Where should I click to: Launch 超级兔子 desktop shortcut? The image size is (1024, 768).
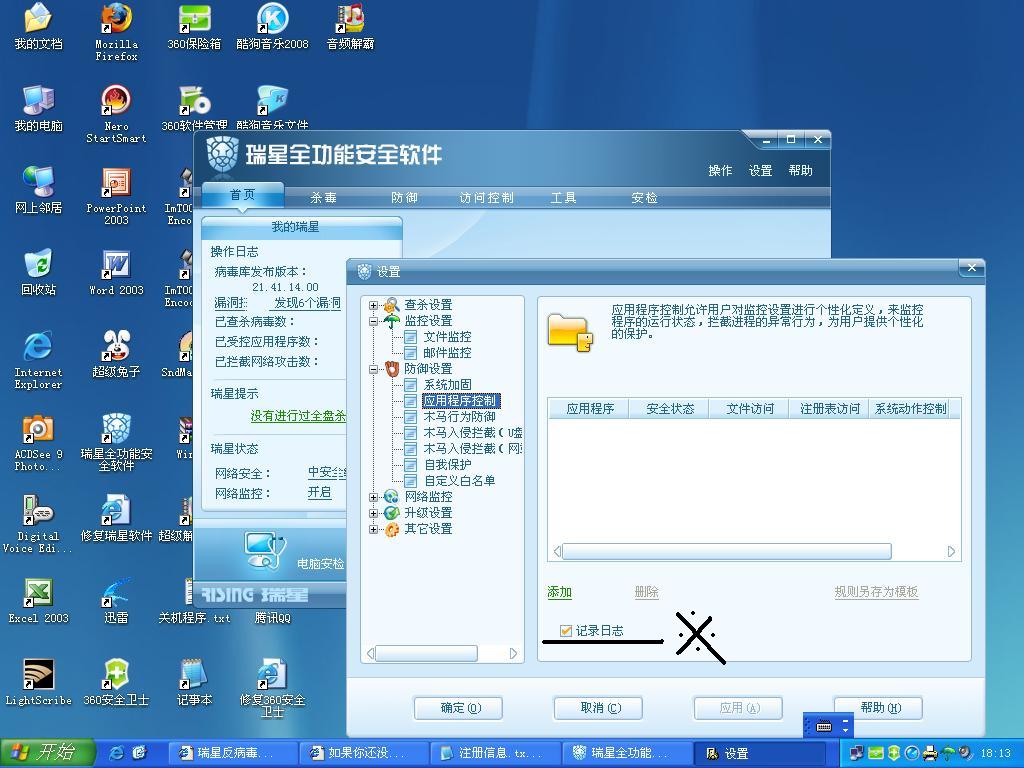coord(116,355)
